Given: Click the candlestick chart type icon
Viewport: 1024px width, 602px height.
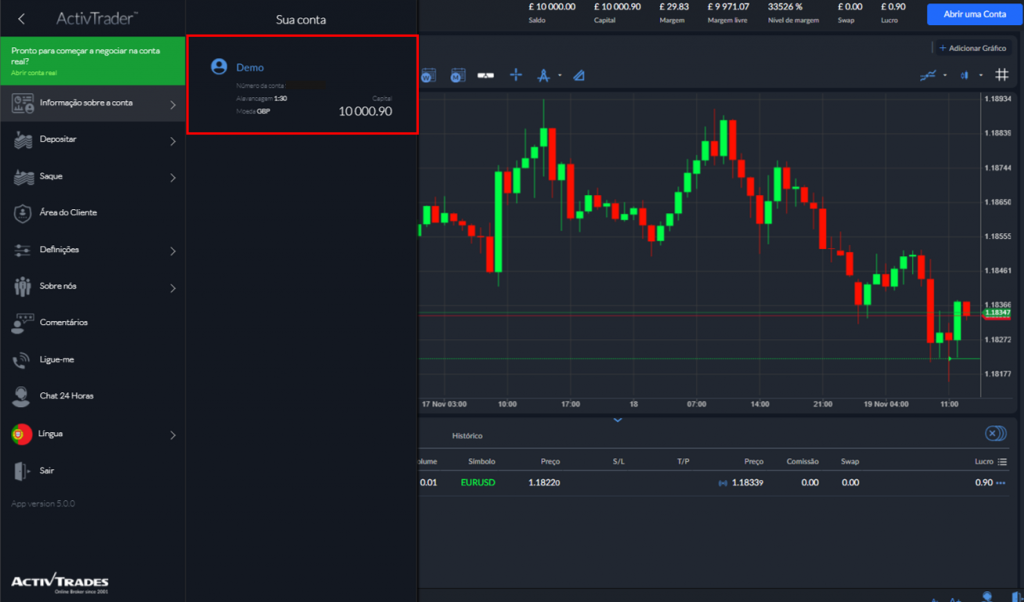Looking at the screenshot, I should (x=965, y=76).
